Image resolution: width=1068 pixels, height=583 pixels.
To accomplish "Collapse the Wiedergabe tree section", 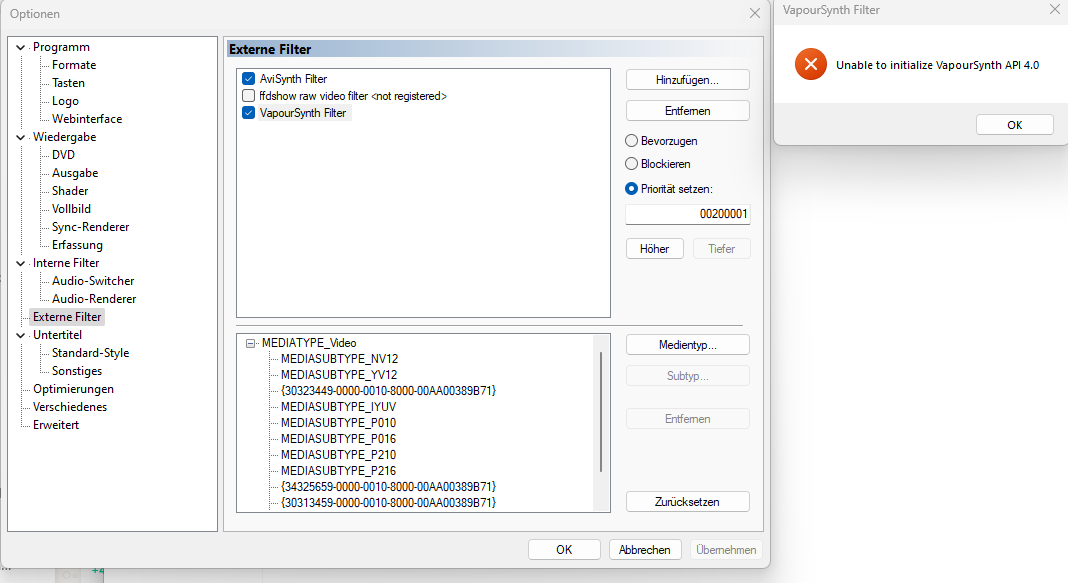I will pos(21,137).
